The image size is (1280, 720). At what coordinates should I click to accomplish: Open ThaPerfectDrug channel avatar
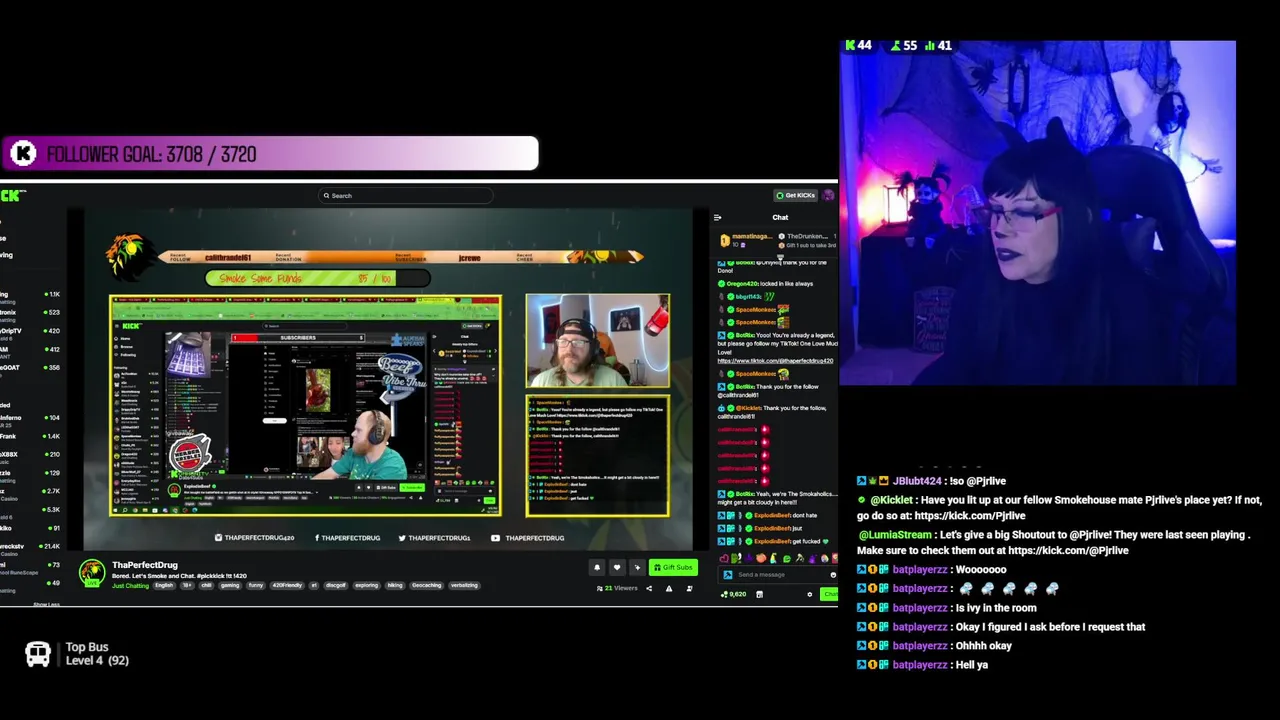point(92,572)
